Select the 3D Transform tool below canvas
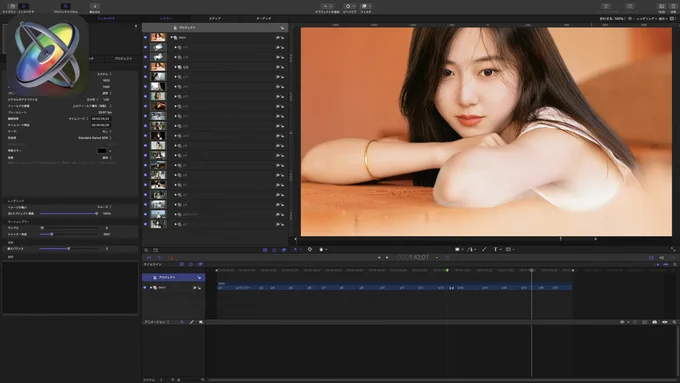Image resolution: width=680 pixels, height=383 pixels. [x=310, y=249]
